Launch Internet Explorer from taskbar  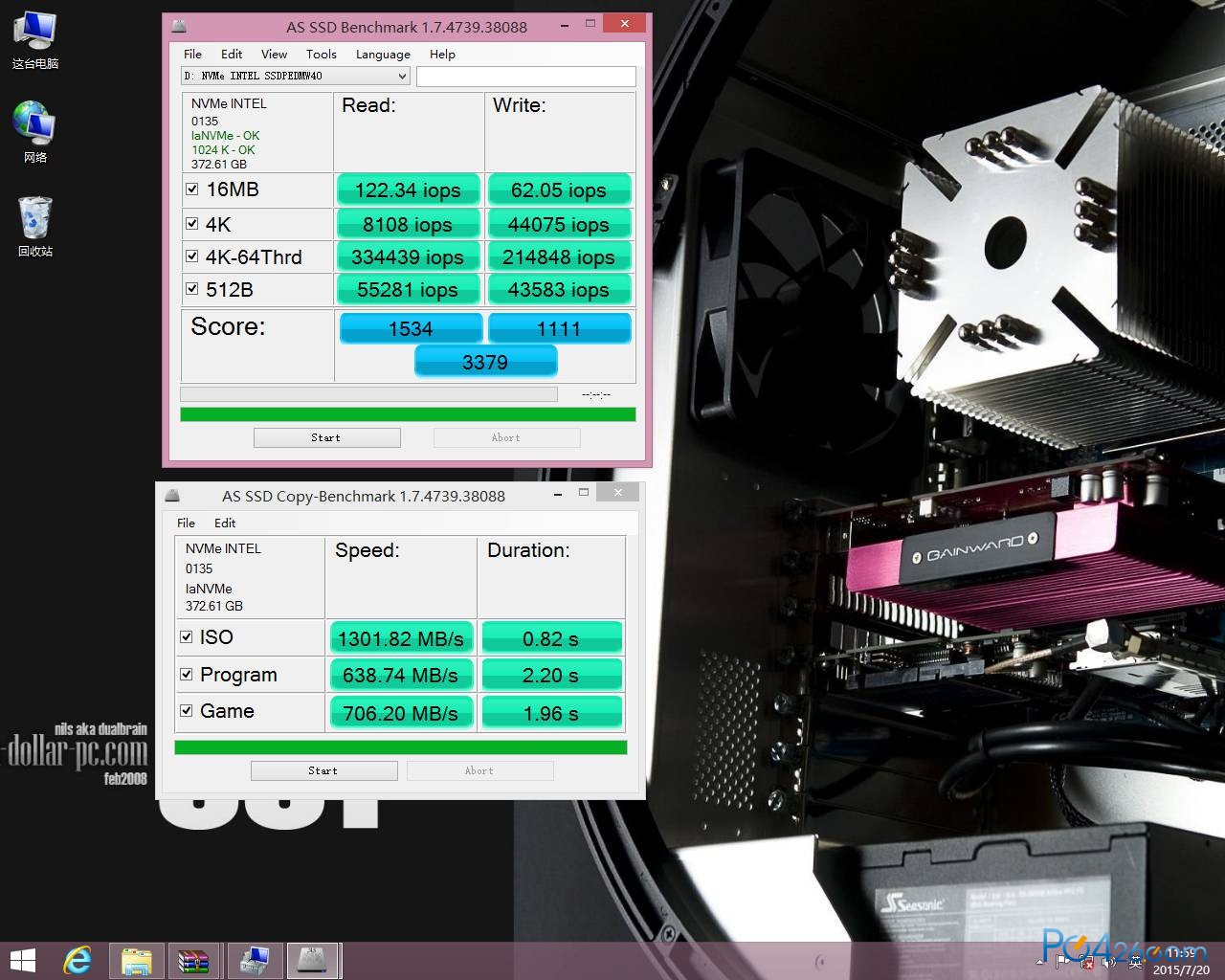click(78, 960)
